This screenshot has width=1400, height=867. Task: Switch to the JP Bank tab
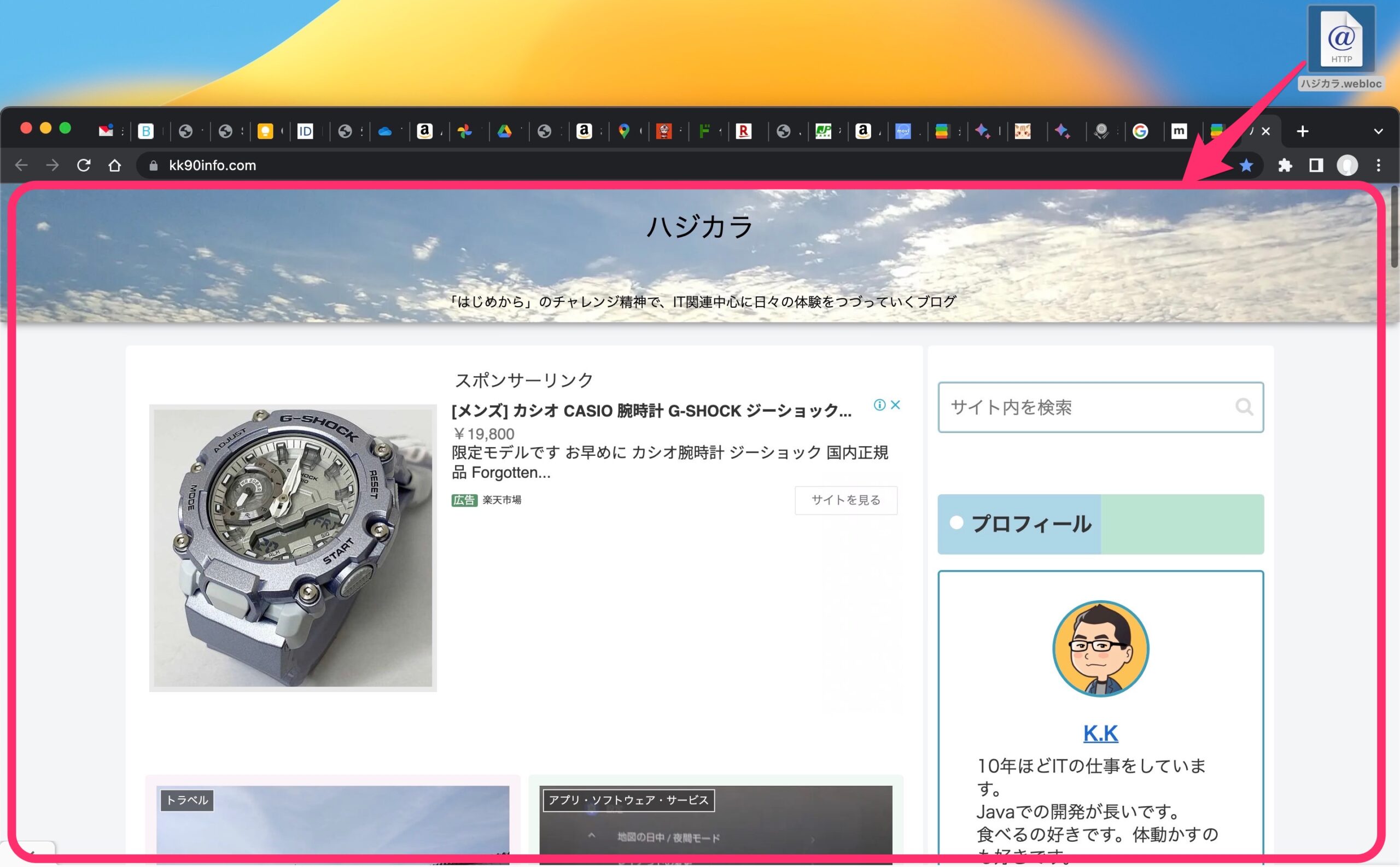823,131
